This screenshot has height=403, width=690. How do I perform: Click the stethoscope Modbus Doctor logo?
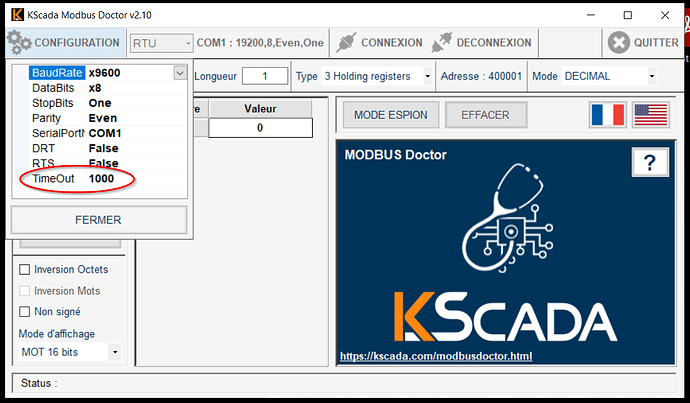(x=507, y=218)
